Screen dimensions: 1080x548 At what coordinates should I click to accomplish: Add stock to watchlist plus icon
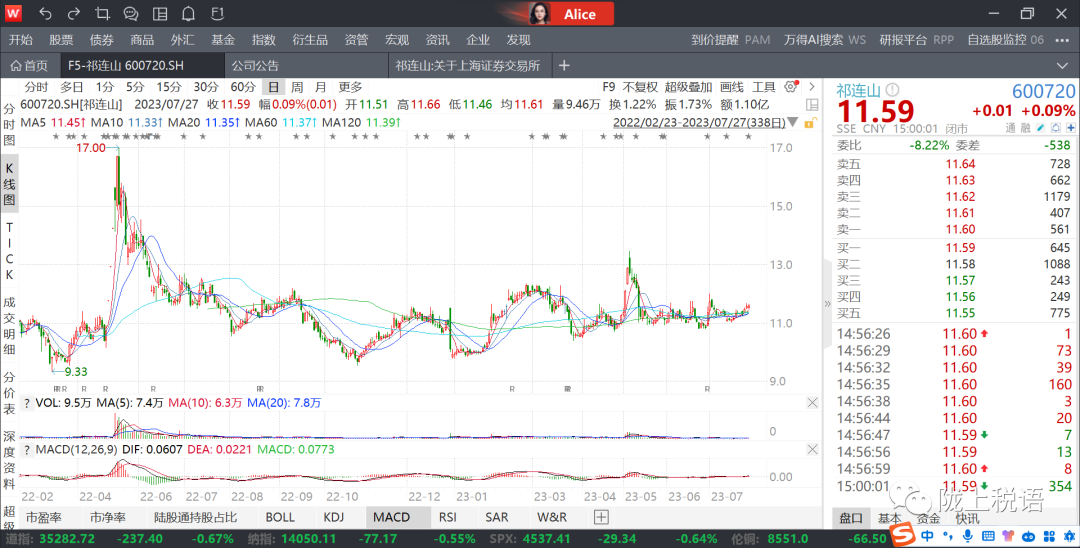coord(1070,128)
